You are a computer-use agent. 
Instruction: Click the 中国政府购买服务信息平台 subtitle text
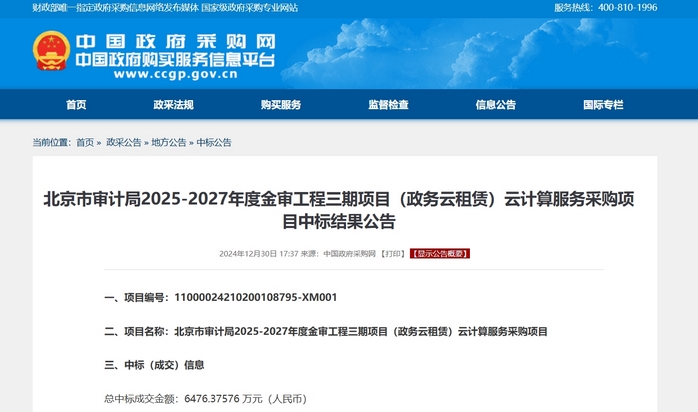(x=175, y=58)
